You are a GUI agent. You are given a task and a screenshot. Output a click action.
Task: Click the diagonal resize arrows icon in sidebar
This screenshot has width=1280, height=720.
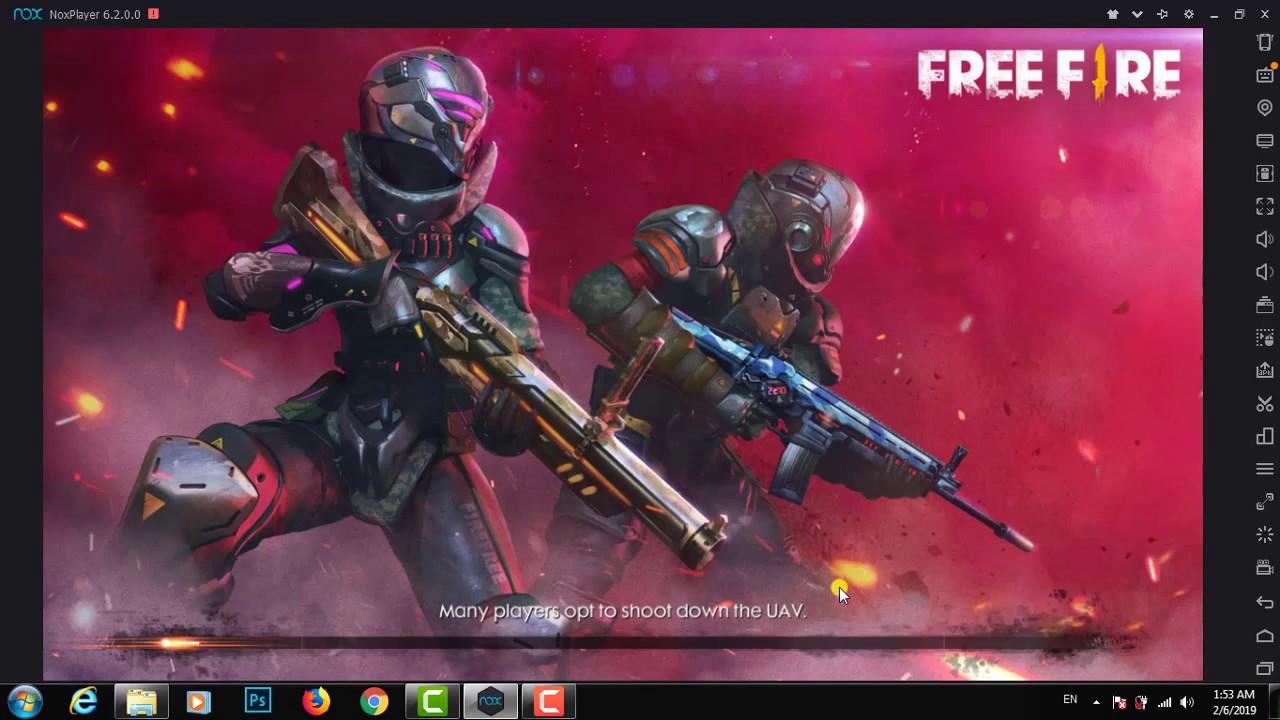pos(1265,502)
